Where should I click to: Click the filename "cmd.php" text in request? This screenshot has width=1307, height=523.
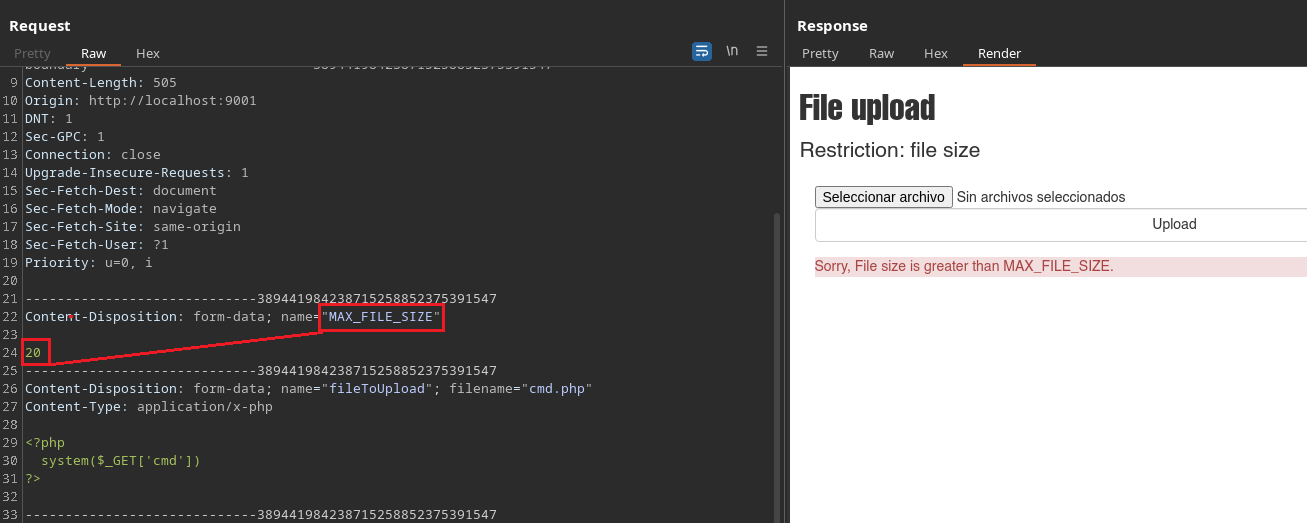556,389
